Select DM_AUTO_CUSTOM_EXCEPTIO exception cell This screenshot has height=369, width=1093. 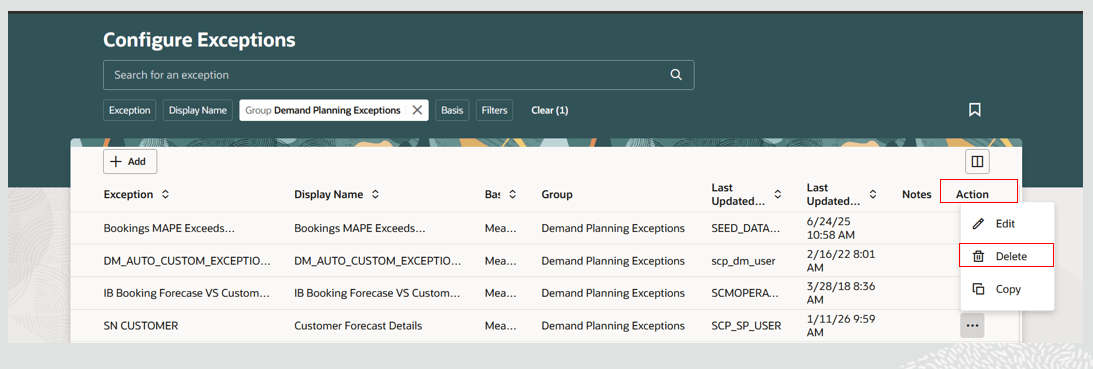pyautogui.click(x=187, y=261)
